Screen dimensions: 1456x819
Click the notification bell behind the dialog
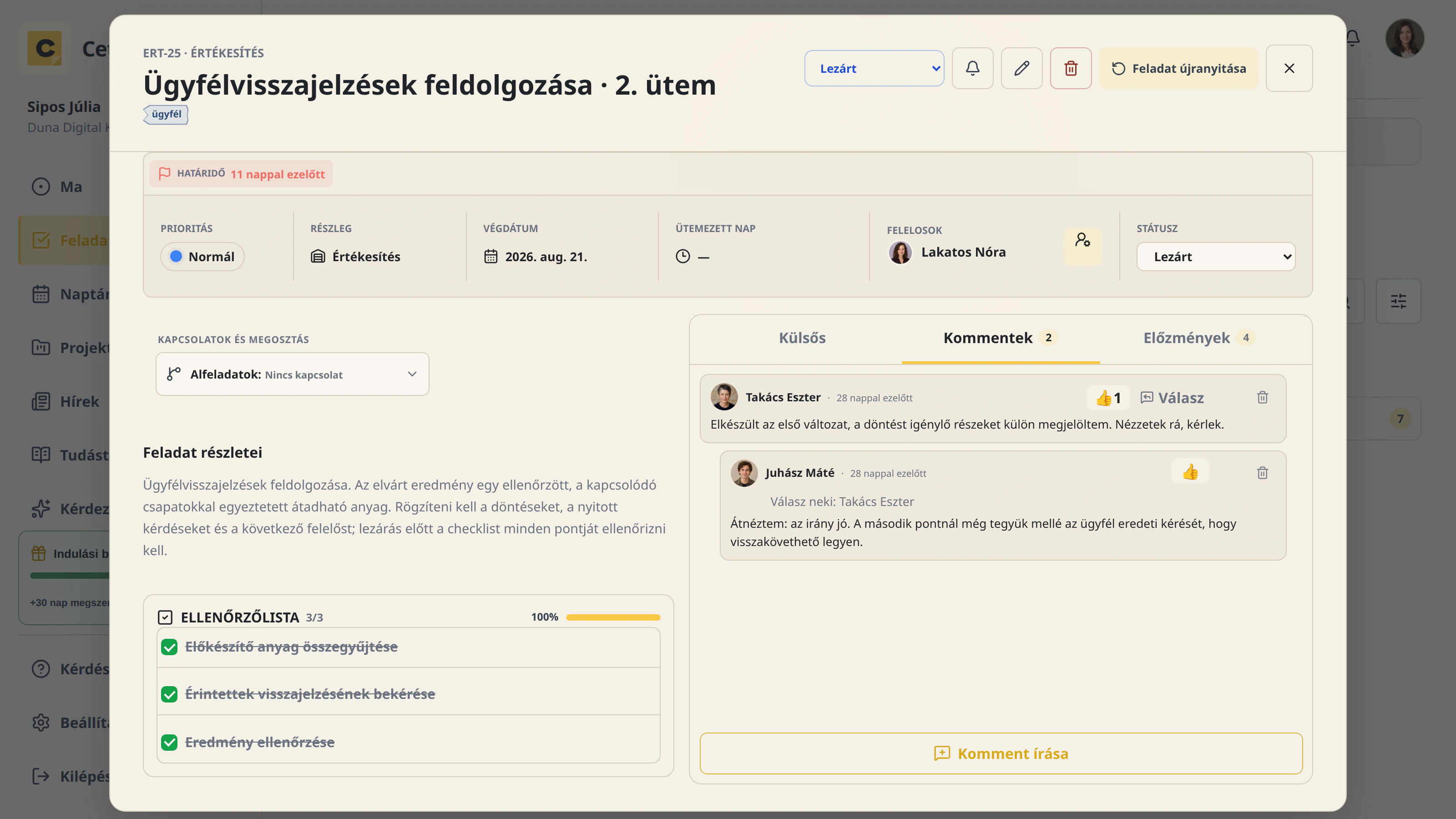click(1353, 38)
